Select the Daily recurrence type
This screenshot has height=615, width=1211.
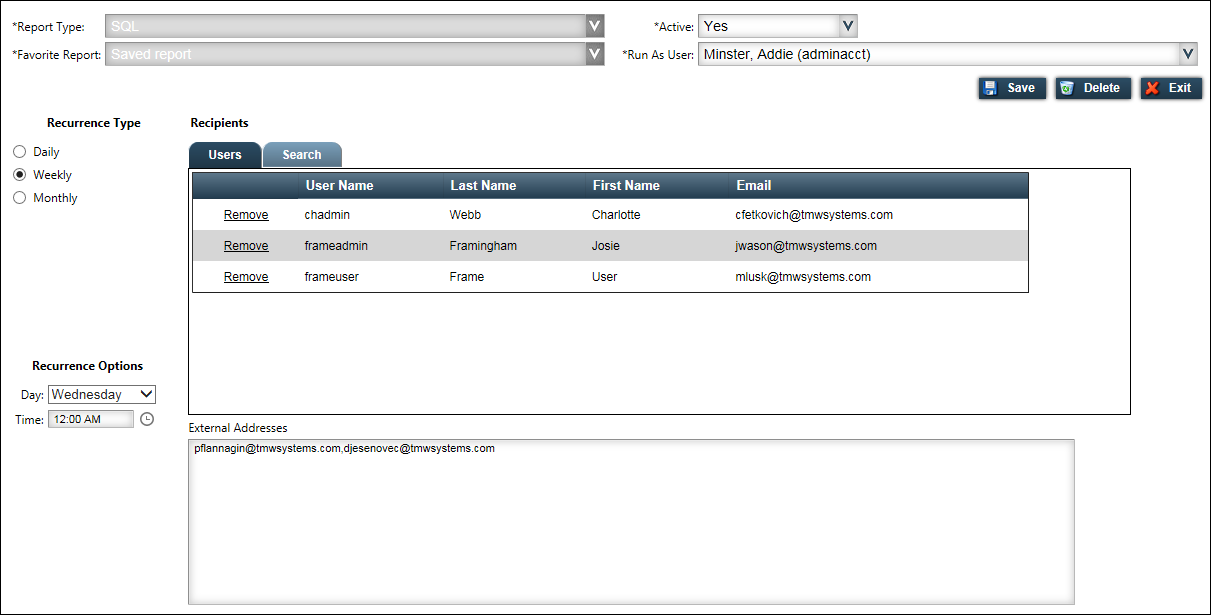(19, 152)
